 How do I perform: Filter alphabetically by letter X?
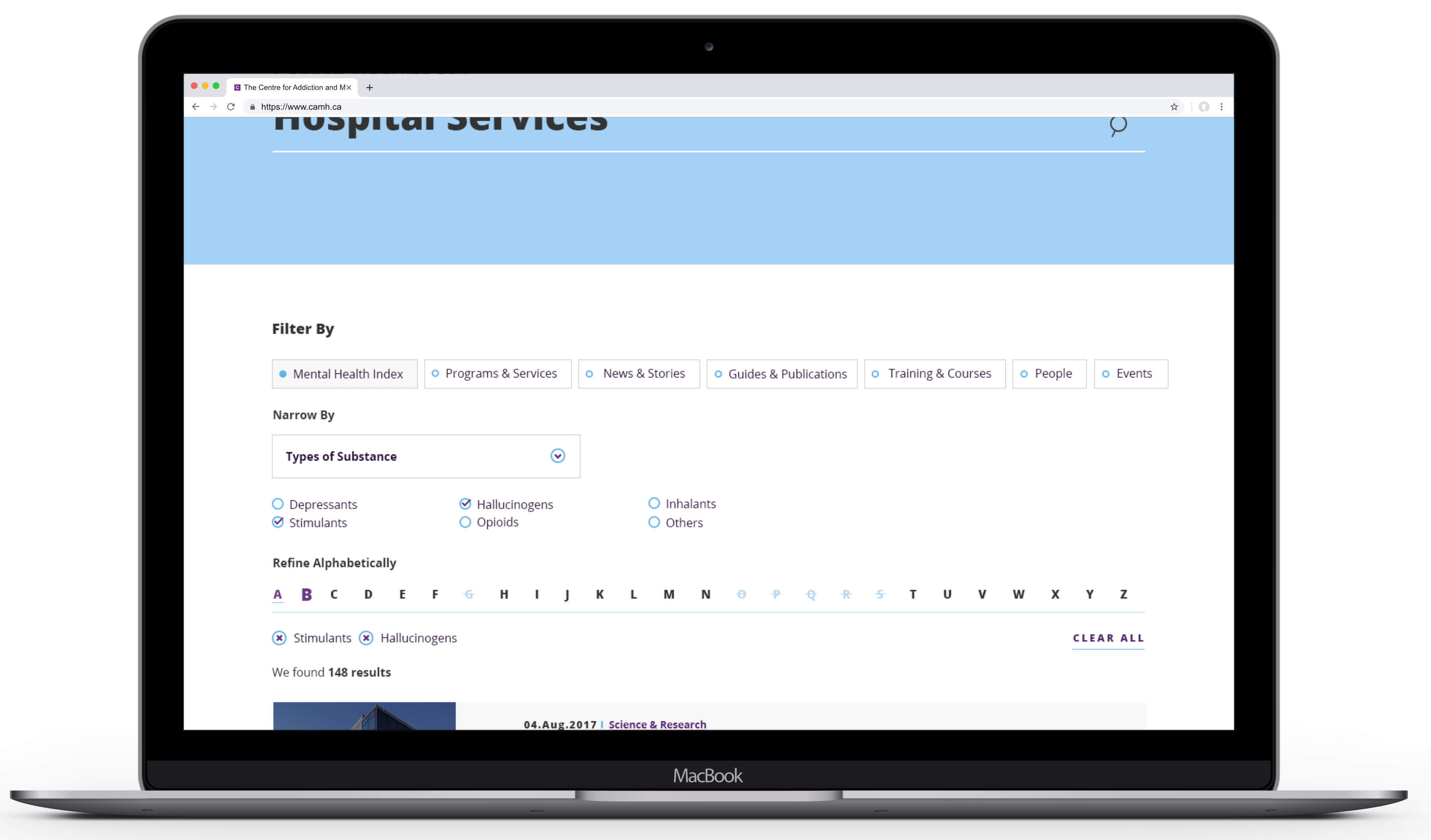(x=1055, y=594)
